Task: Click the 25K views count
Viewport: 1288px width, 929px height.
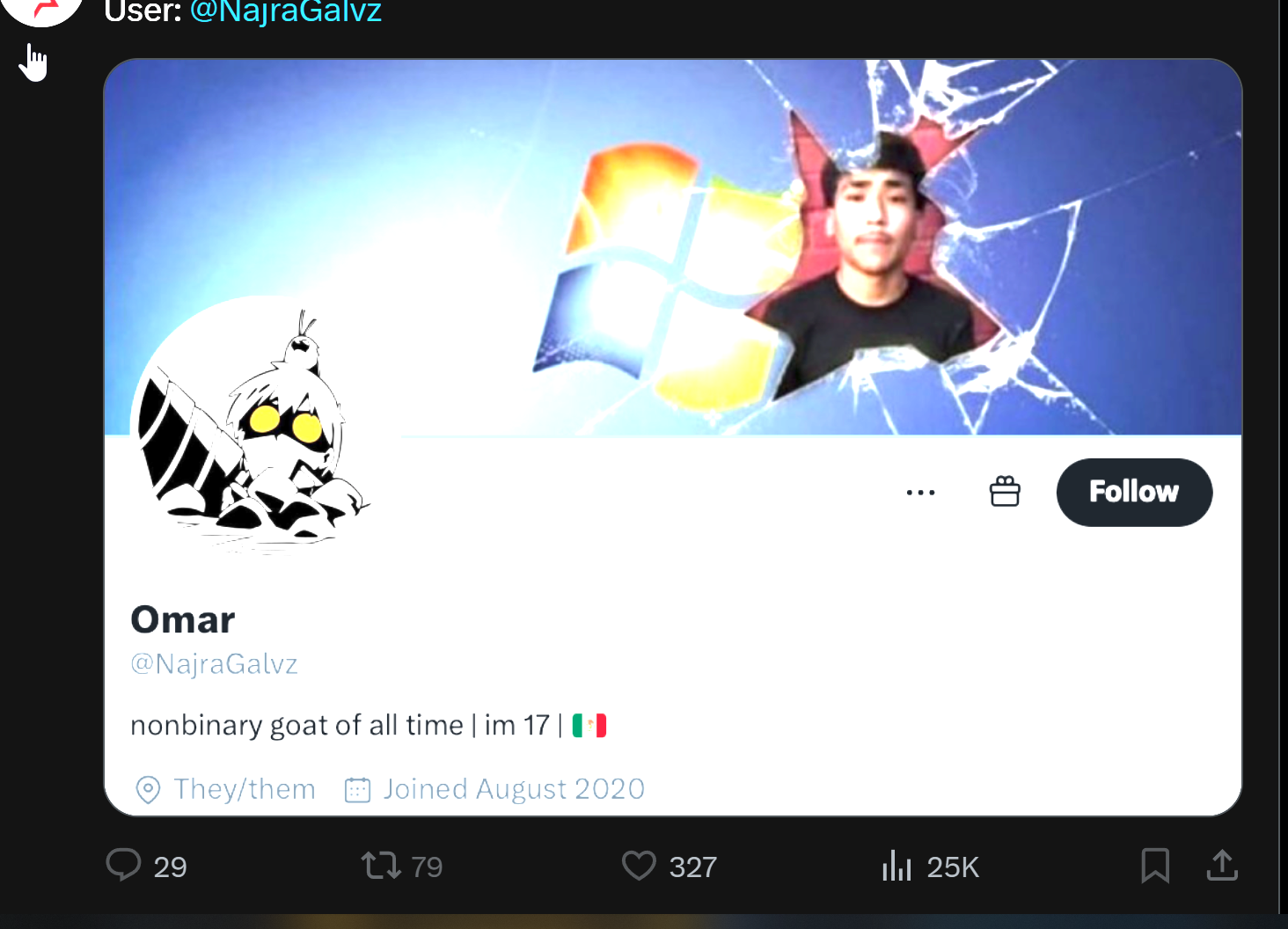Action: tap(953, 867)
